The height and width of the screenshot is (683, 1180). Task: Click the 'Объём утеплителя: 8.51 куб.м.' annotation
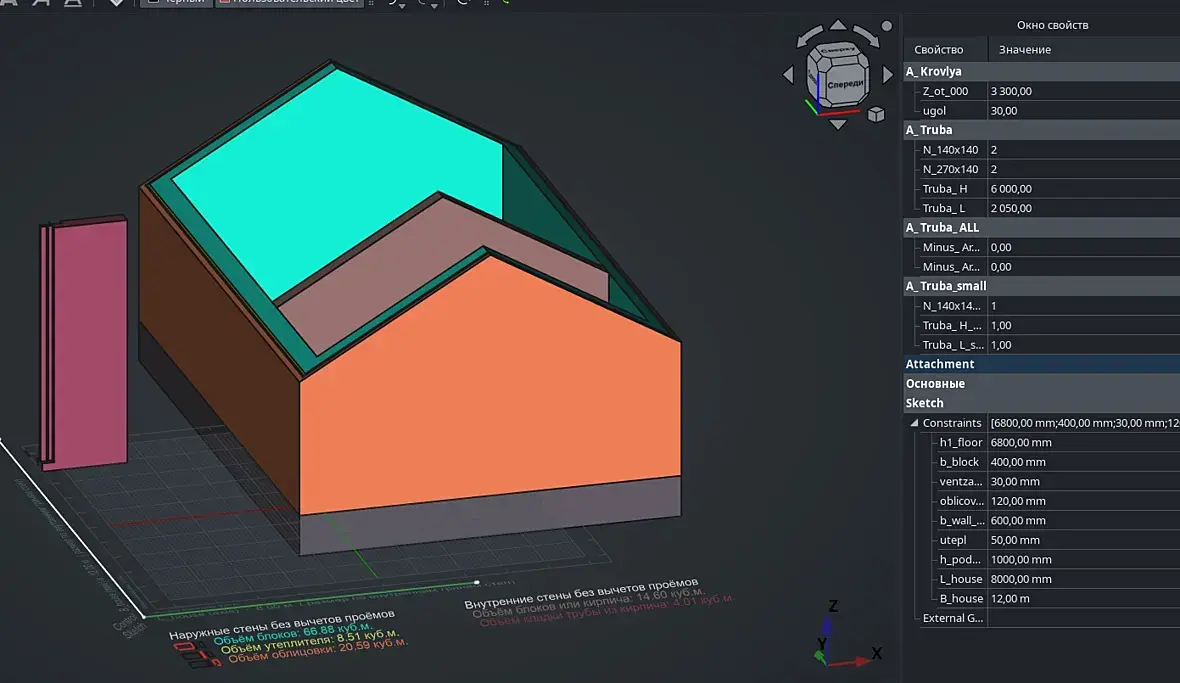309,643
